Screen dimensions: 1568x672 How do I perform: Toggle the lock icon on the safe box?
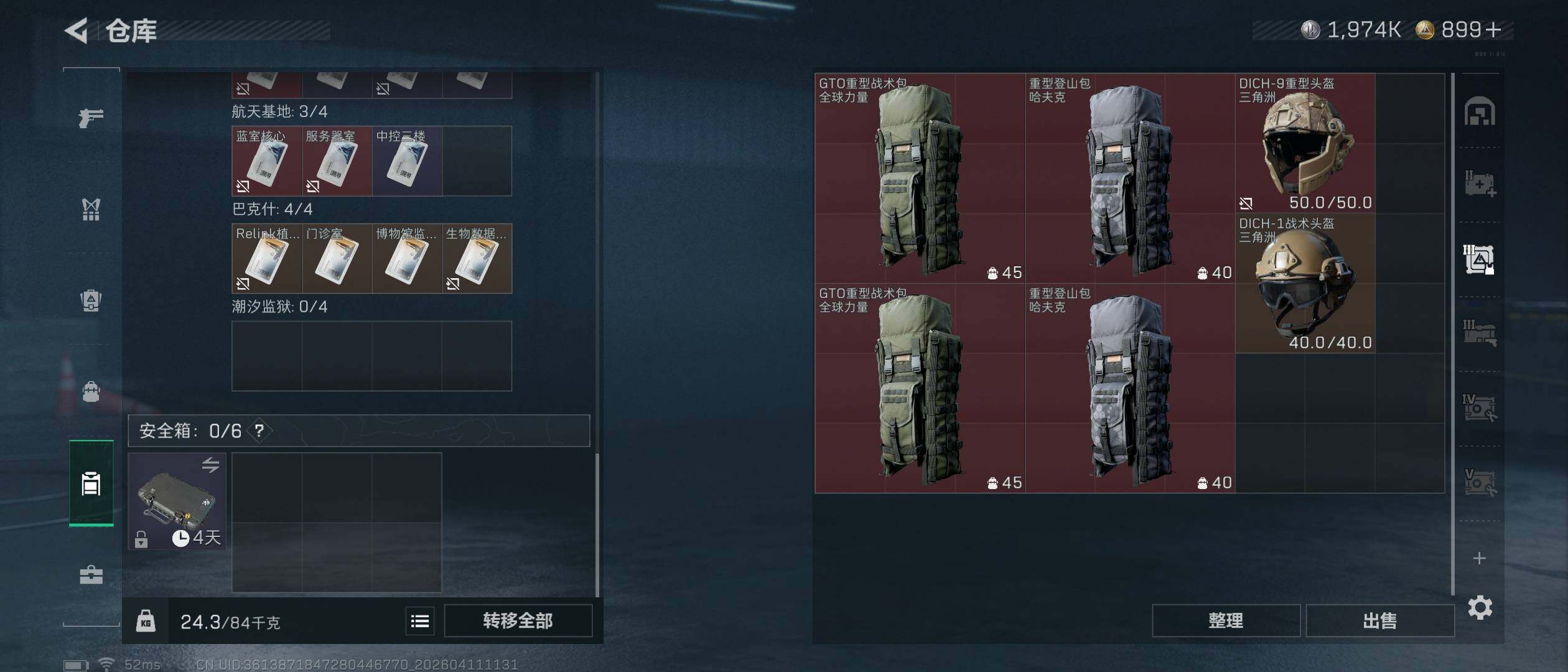click(x=141, y=539)
